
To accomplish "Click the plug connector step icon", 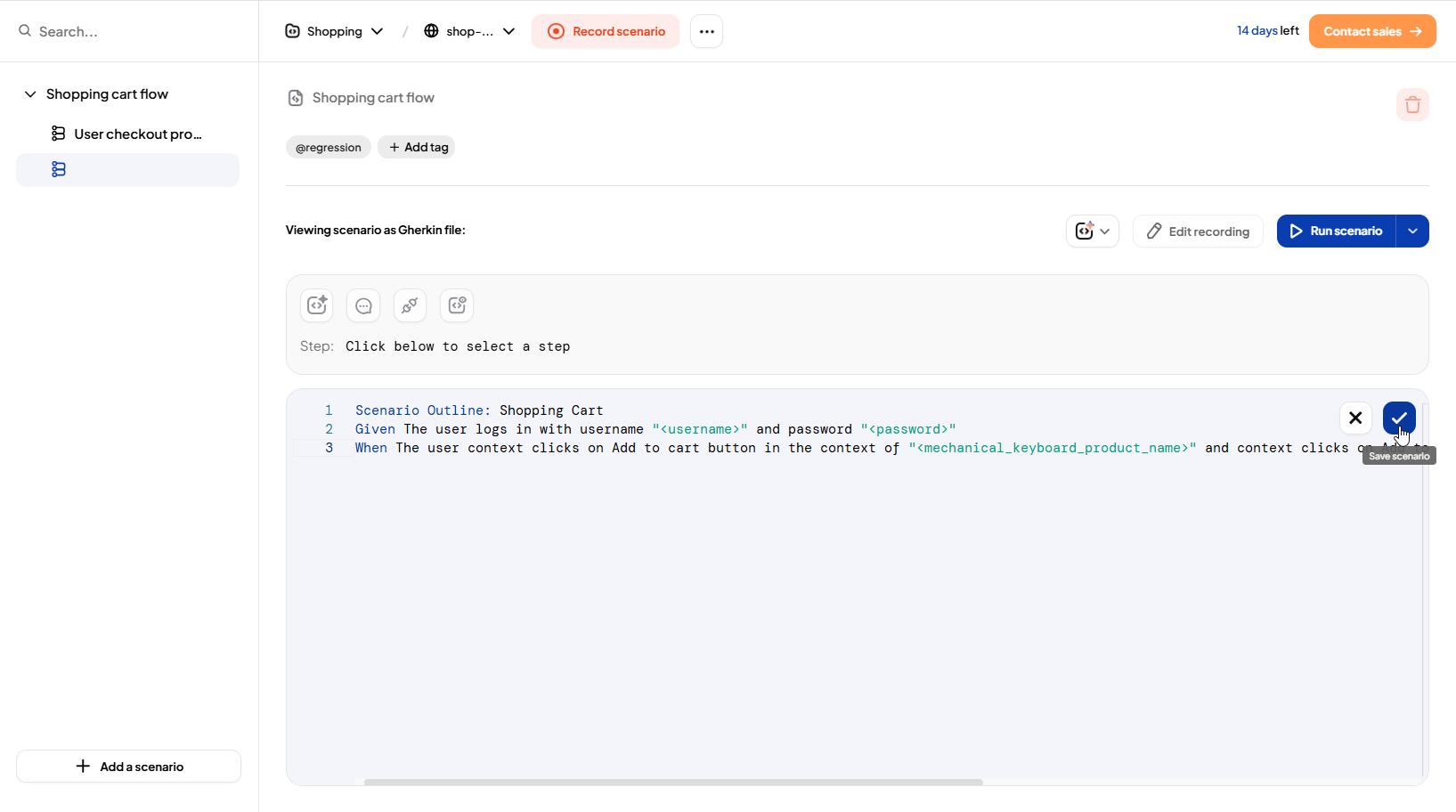I will click(410, 305).
